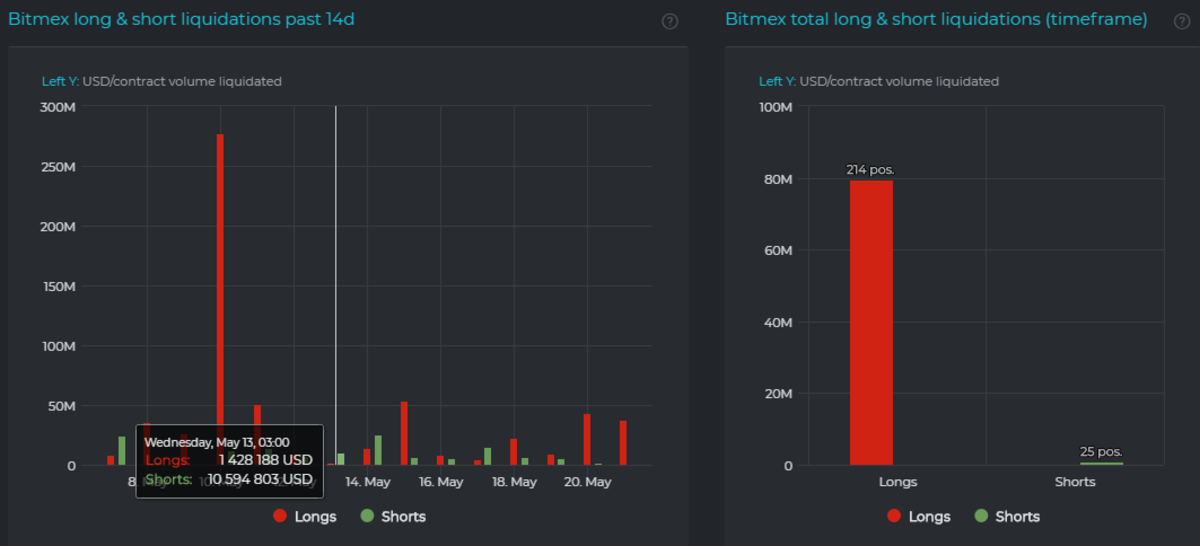Click '14. May' x-axis label
The height and width of the screenshot is (546, 1200).
point(367,482)
